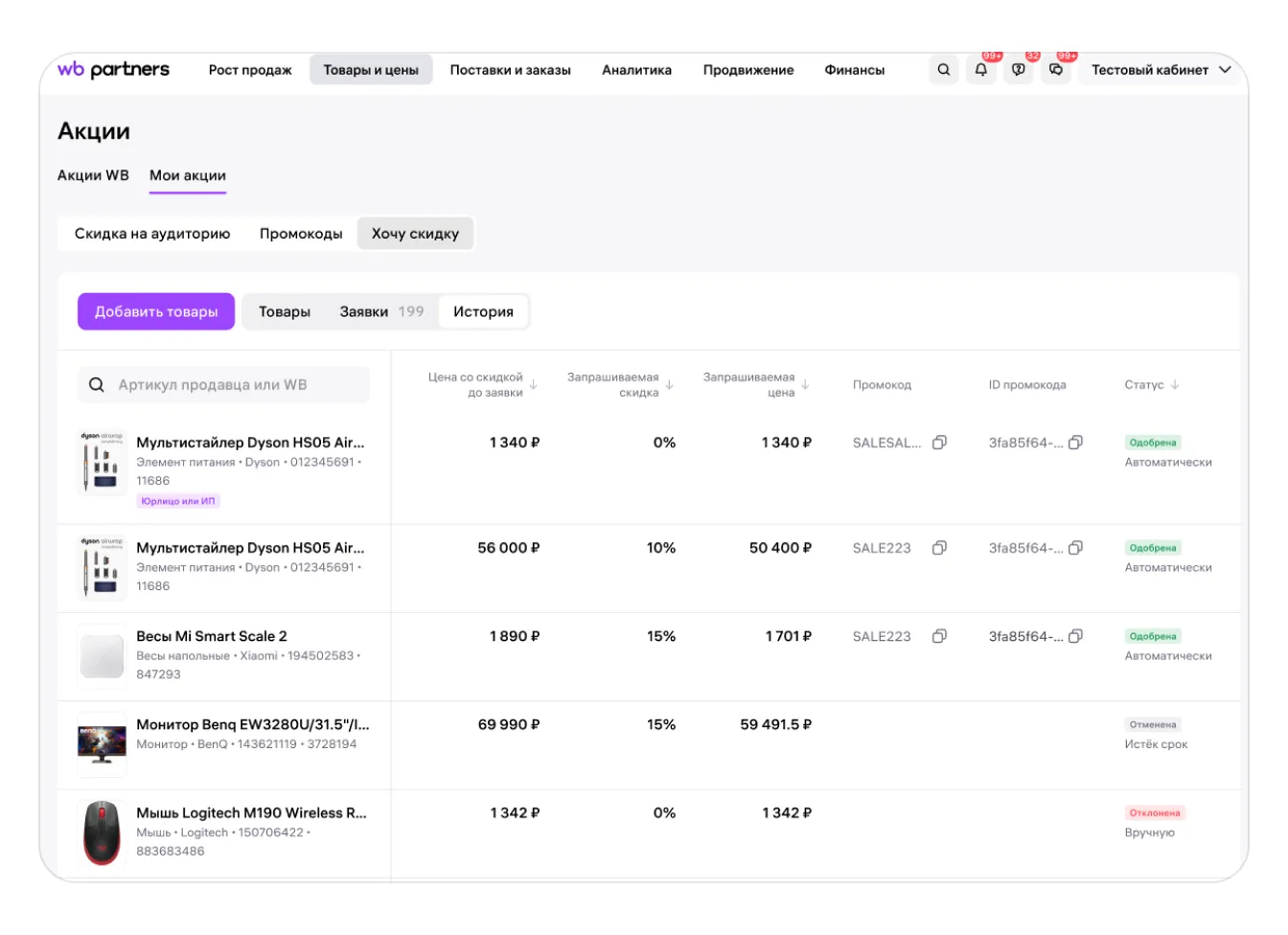The height and width of the screenshot is (935, 1288).
Task: Switch to the Акции WB tab
Action: (93, 175)
